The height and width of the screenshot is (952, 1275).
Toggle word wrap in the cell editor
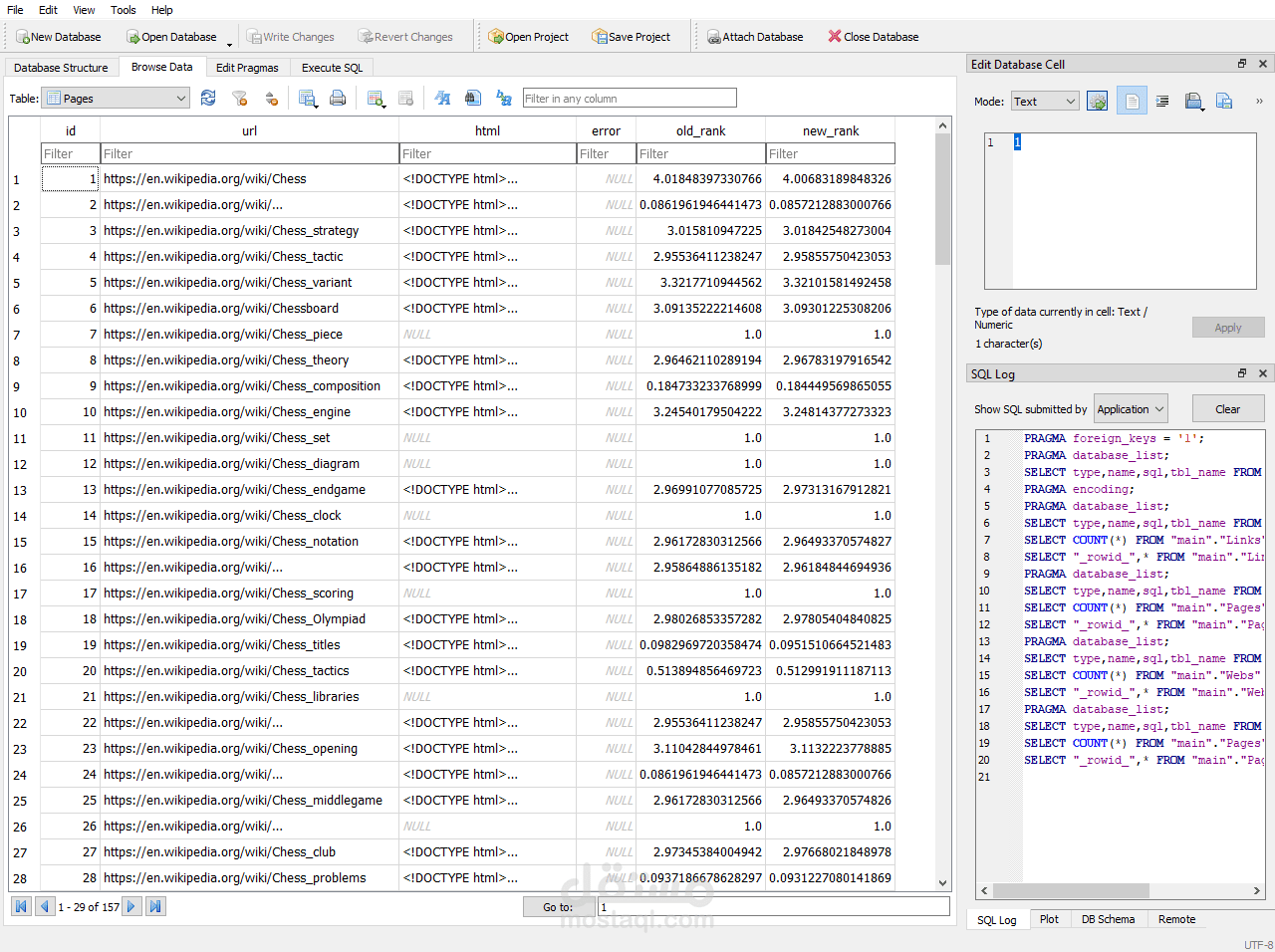(1132, 102)
